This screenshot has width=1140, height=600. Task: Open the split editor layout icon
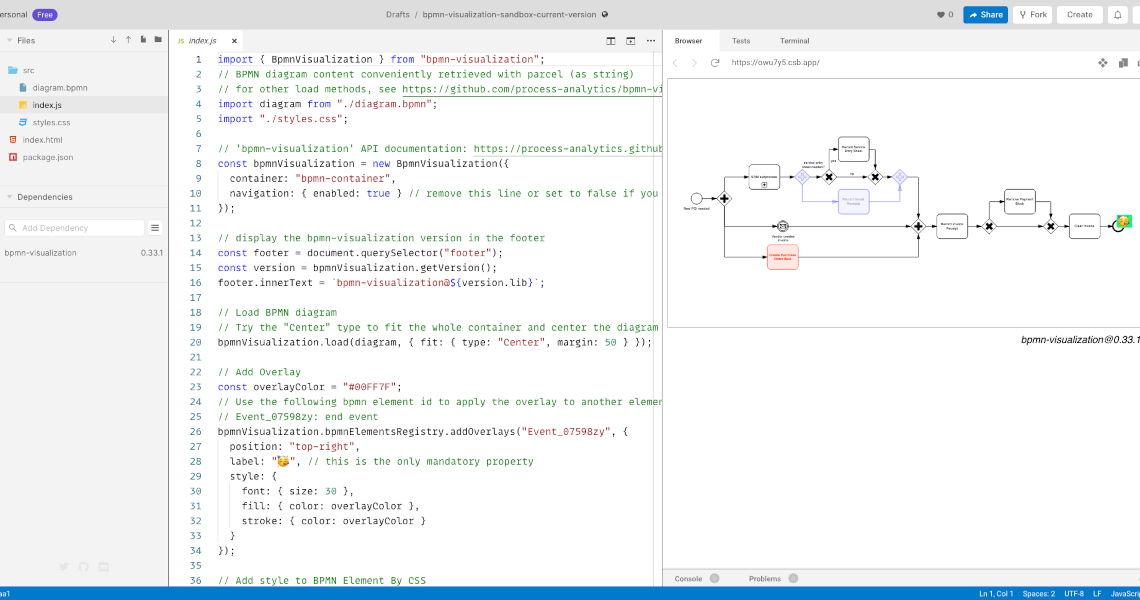[610, 41]
